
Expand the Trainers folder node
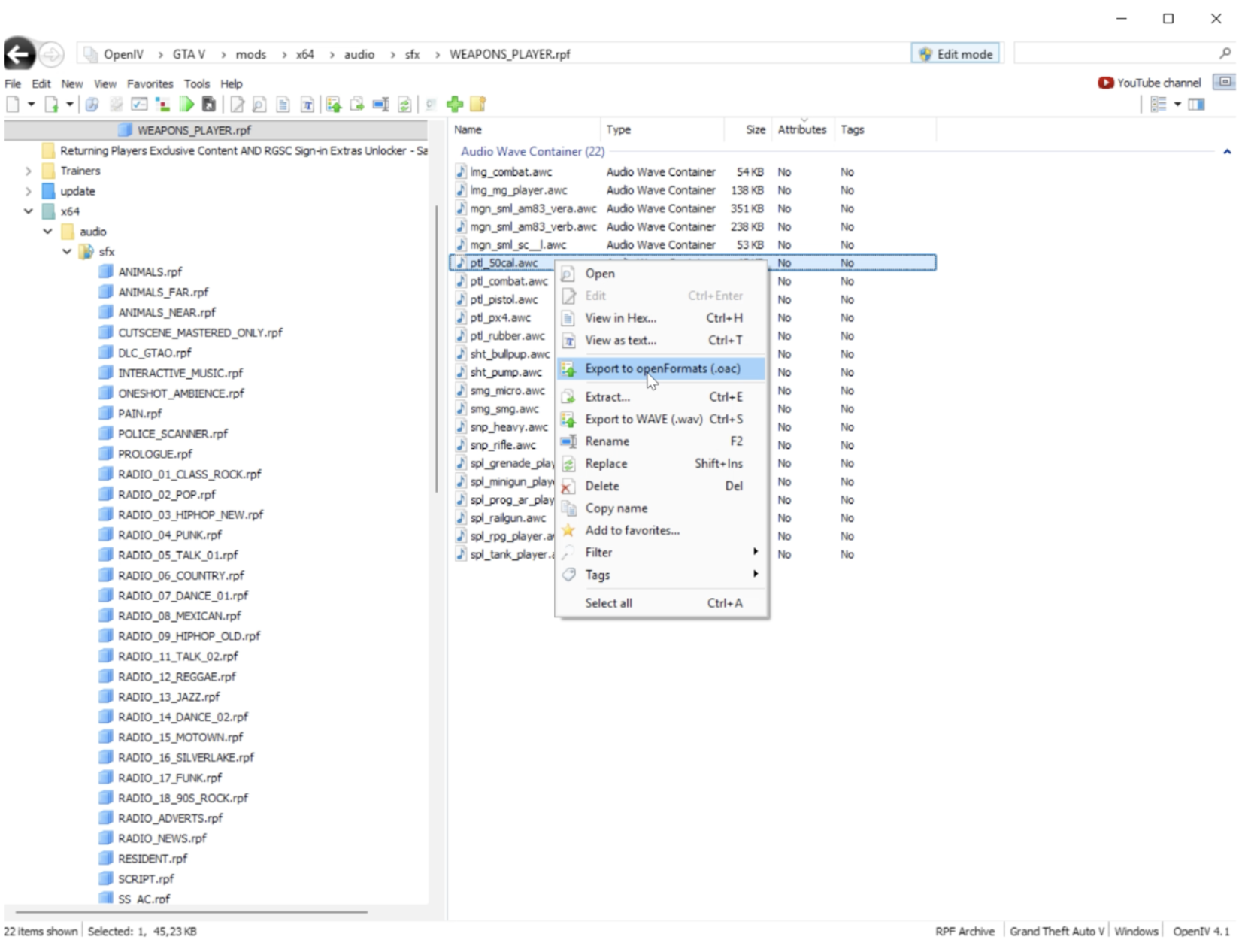29,171
